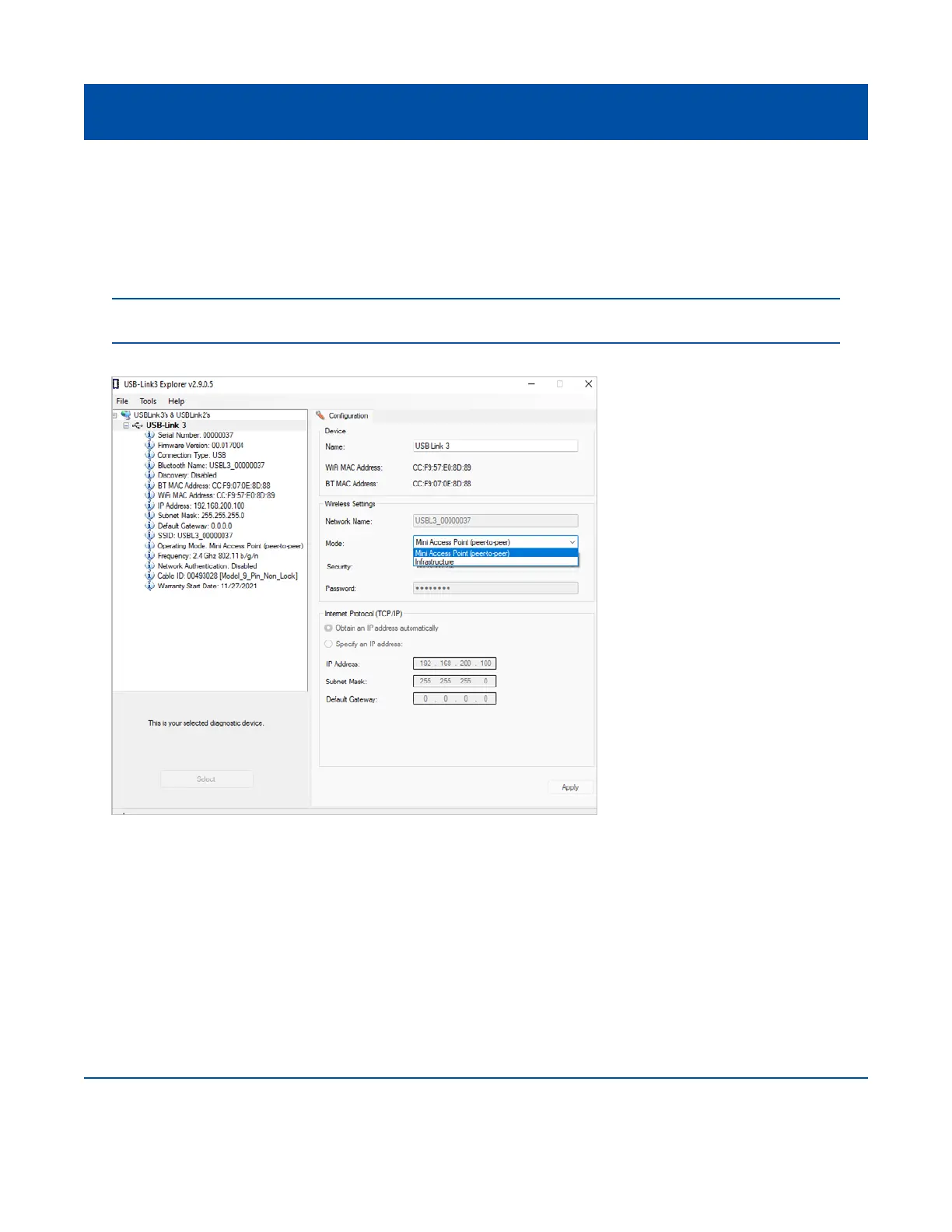This screenshot has width=952, height=1232.
Task: Click the info icon beside Discovery: Disabled
Action: (x=149, y=475)
